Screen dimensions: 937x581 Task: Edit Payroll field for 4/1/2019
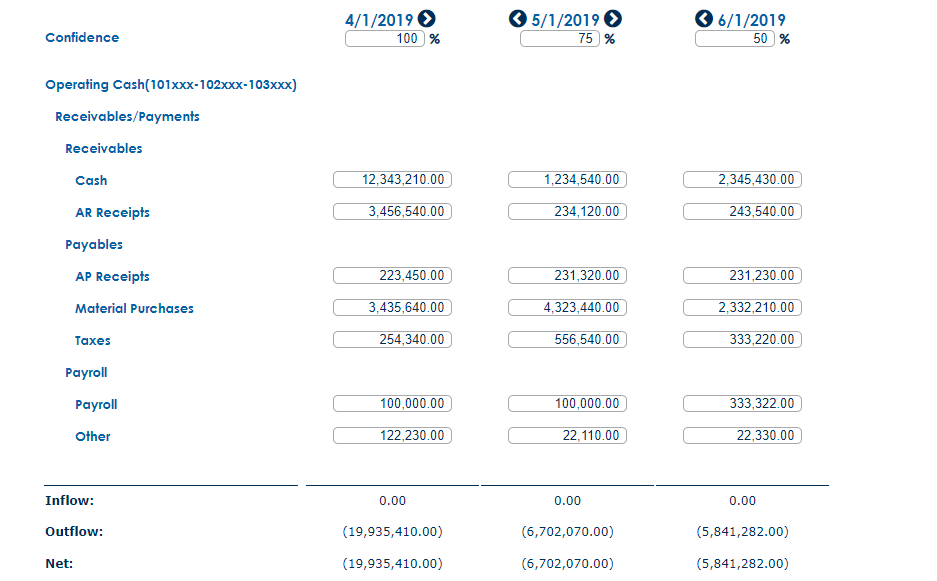pos(393,403)
